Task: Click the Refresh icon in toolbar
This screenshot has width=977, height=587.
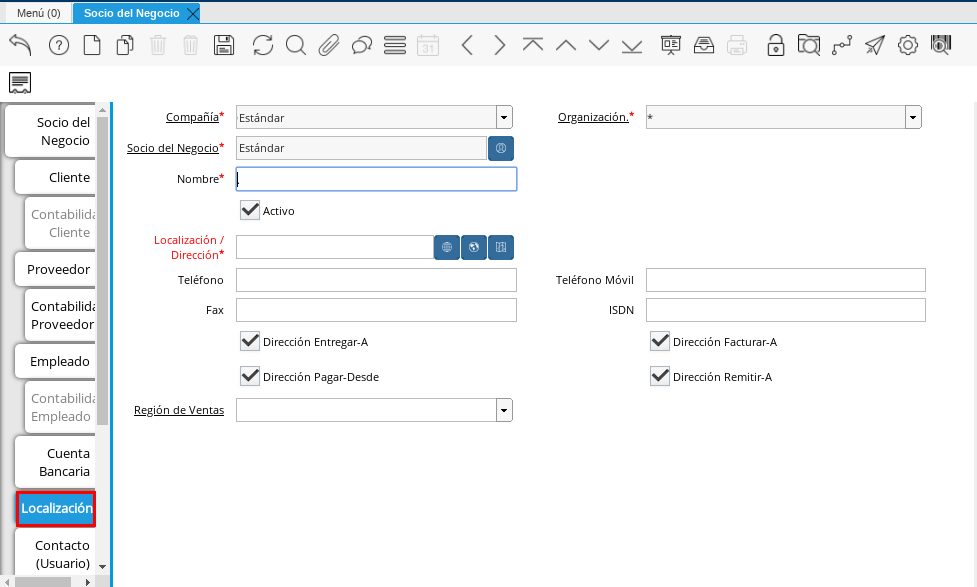Action: (262, 45)
